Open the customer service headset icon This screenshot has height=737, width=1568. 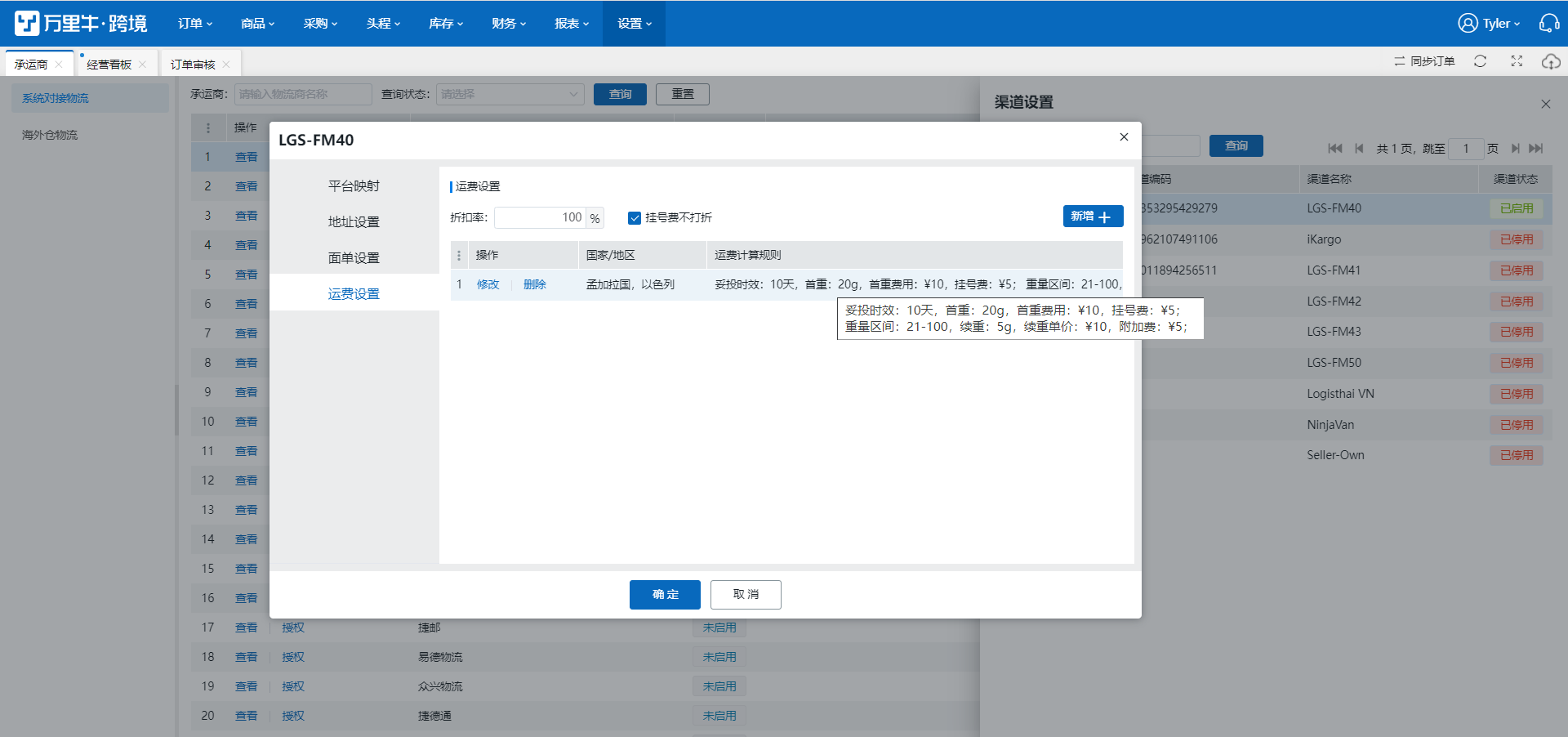click(1548, 23)
